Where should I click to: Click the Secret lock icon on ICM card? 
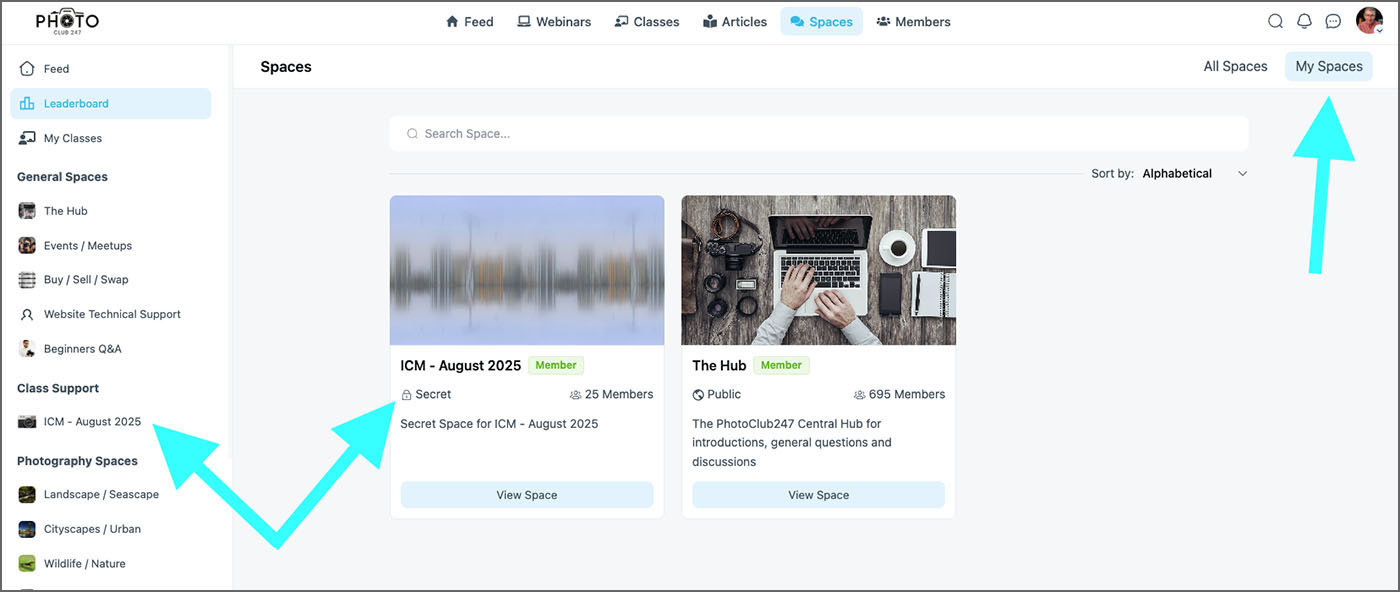(x=406, y=395)
